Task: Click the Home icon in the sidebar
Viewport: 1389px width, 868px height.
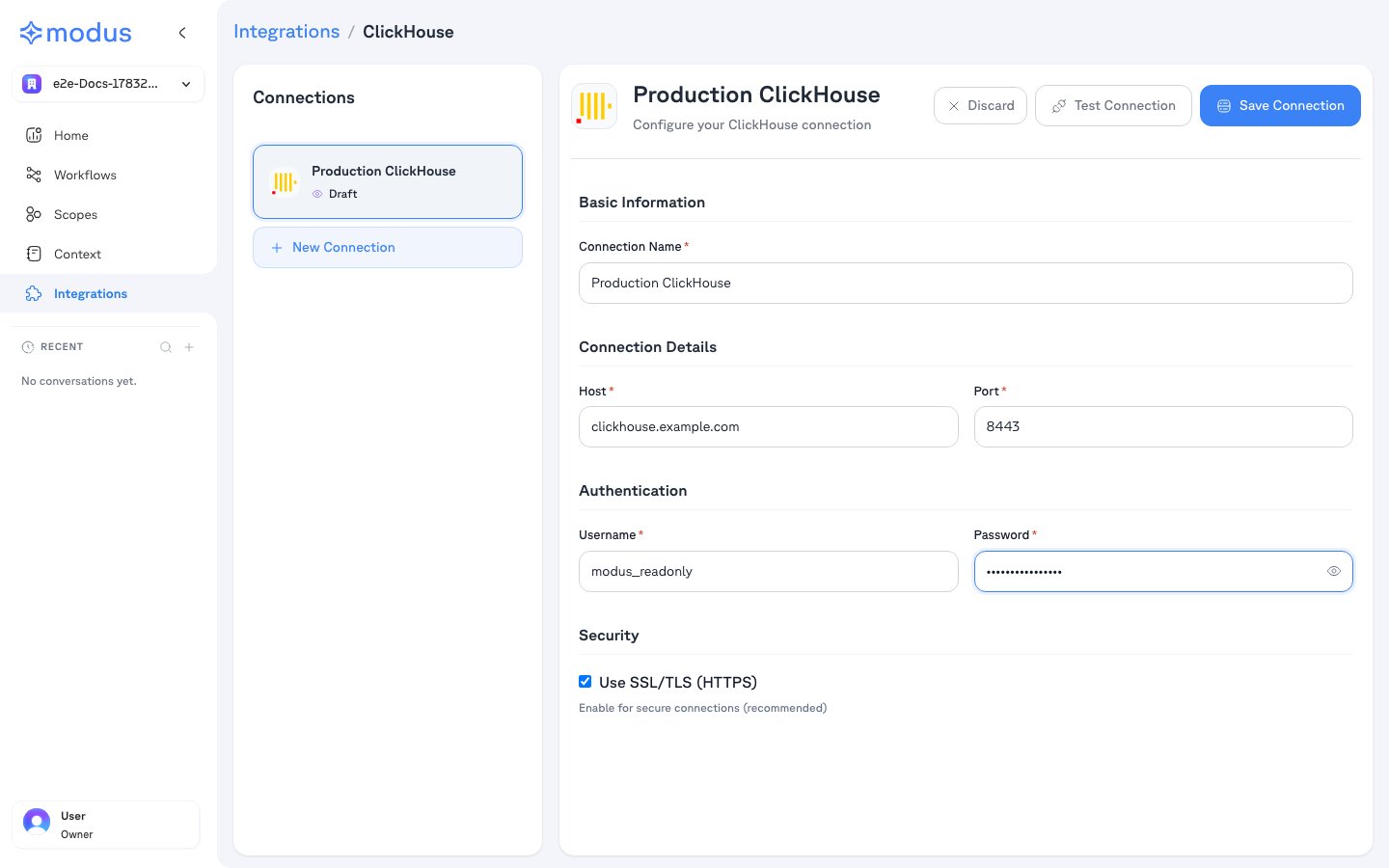Action: 34,135
